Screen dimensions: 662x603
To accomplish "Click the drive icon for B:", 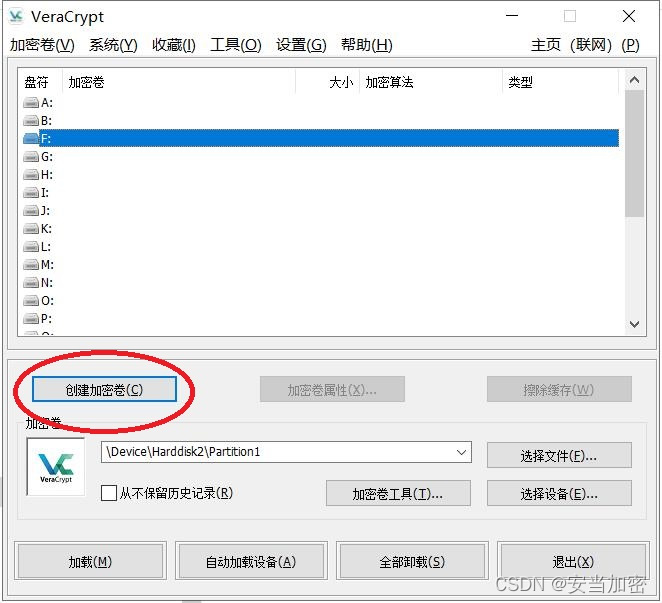I will pos(31,121).
